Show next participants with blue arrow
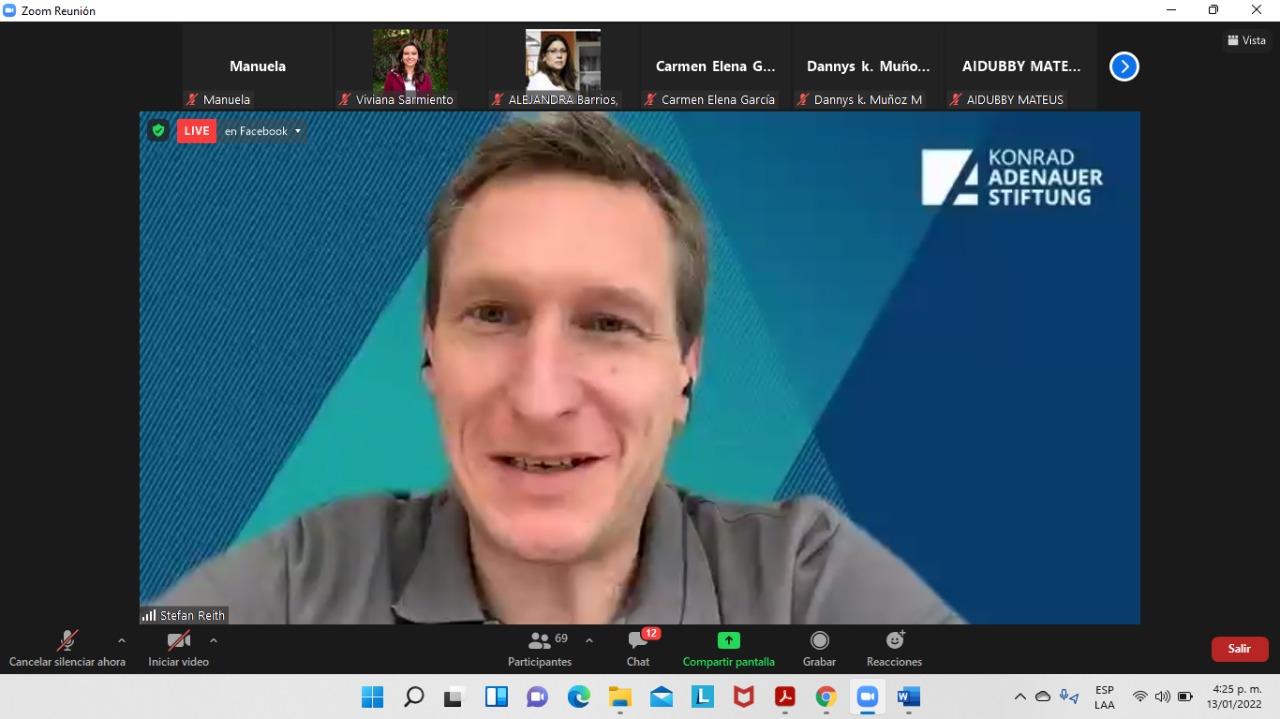 pyautogui.click(x=1124, y=67)
